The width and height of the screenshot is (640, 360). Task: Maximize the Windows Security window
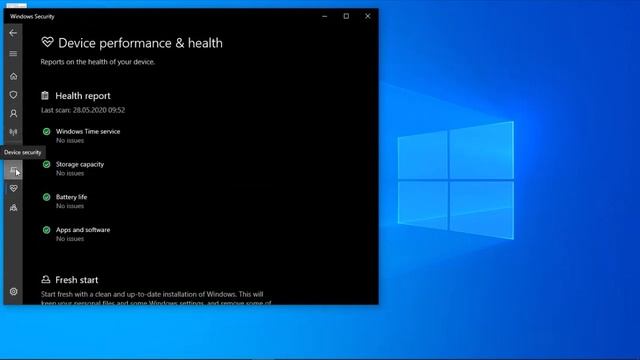point(346,16)
